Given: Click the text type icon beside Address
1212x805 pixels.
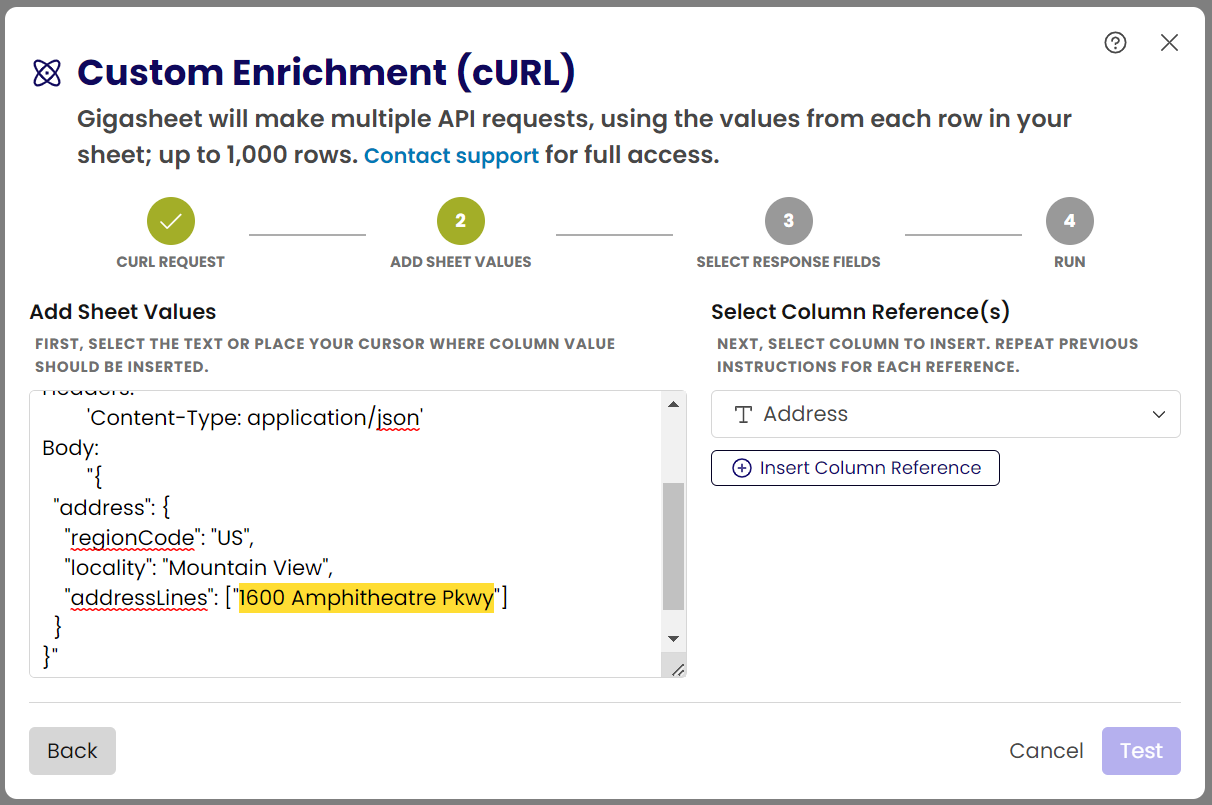Looking at the screenshot, I should click(743, 415).
